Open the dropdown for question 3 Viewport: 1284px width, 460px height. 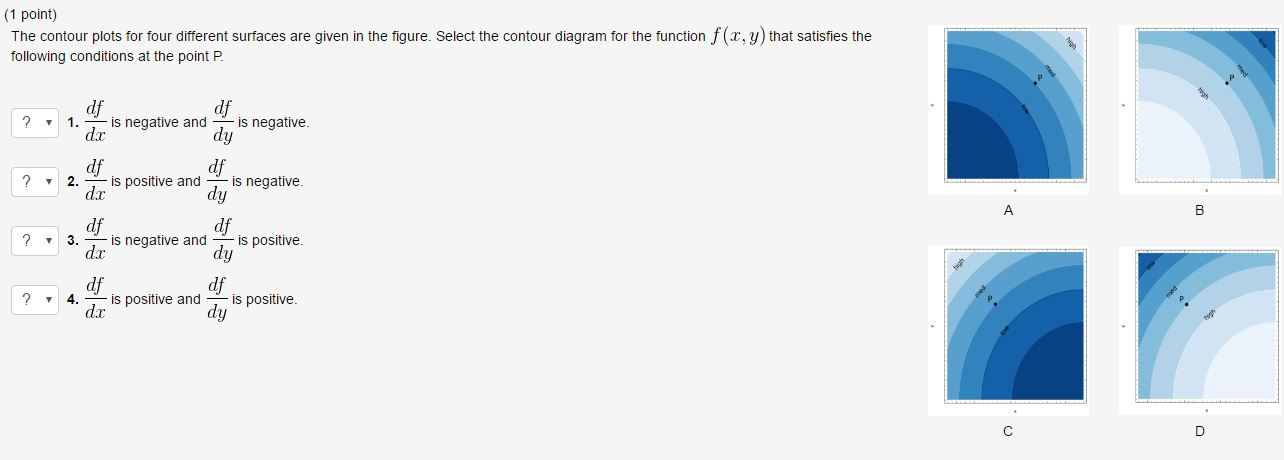(x=35, y=240)
